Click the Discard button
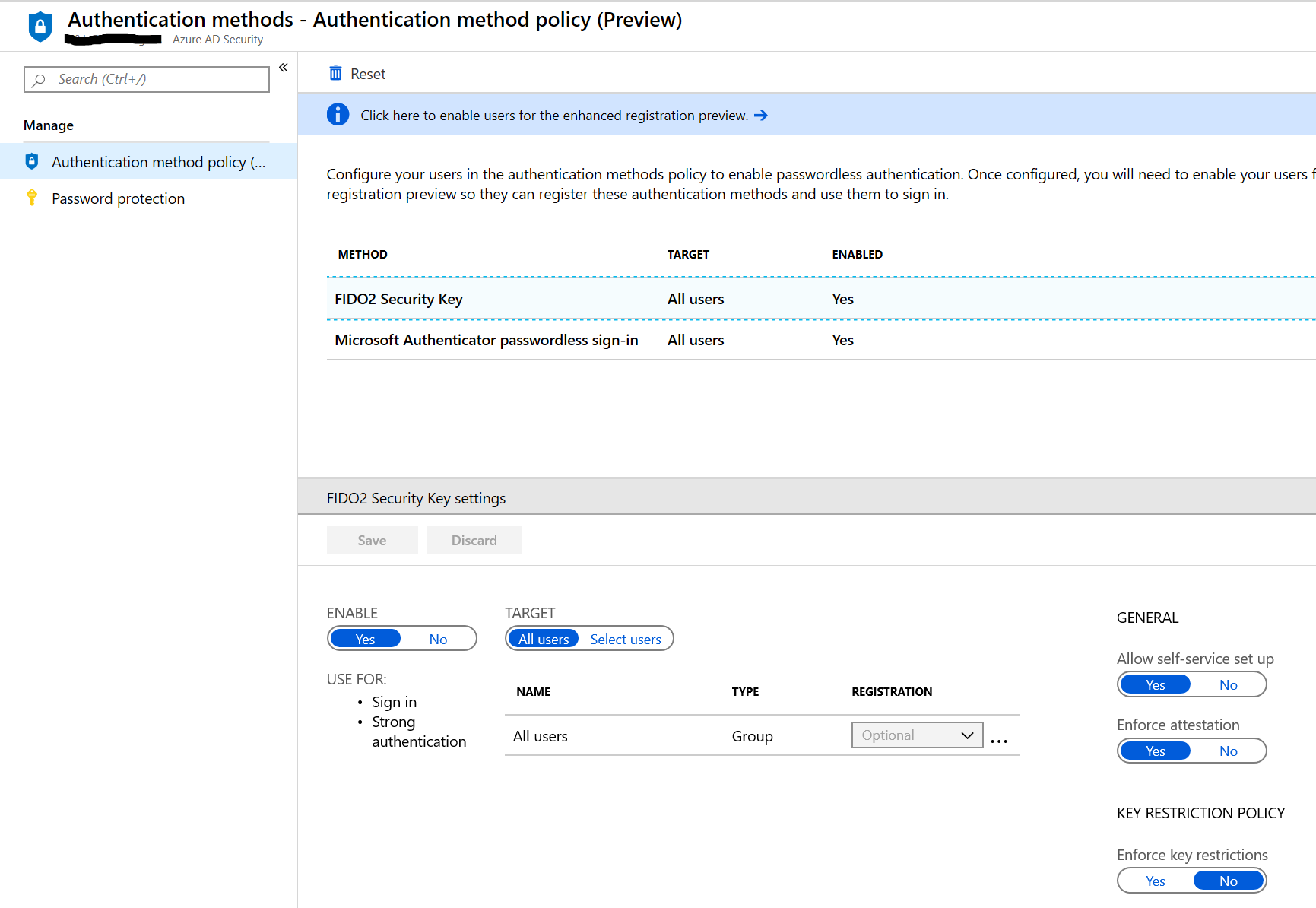Image resolution: width=1316 pixels, height=908 pixels. pyautogui.click(x=474, y=540)
